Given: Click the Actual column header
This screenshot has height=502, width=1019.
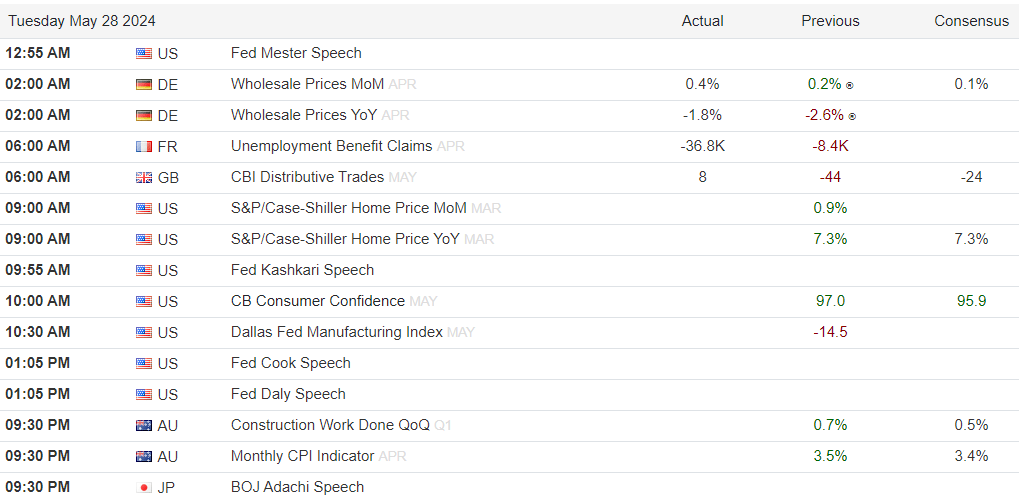Looking at the screenshot, I should 702,21.
